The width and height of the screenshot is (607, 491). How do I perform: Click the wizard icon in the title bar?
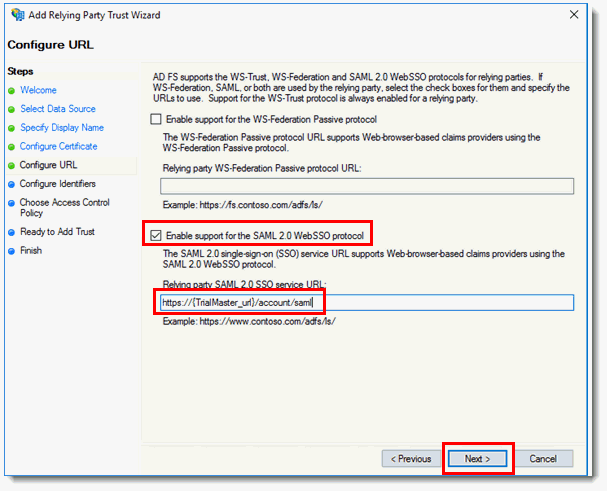point(16,15)
